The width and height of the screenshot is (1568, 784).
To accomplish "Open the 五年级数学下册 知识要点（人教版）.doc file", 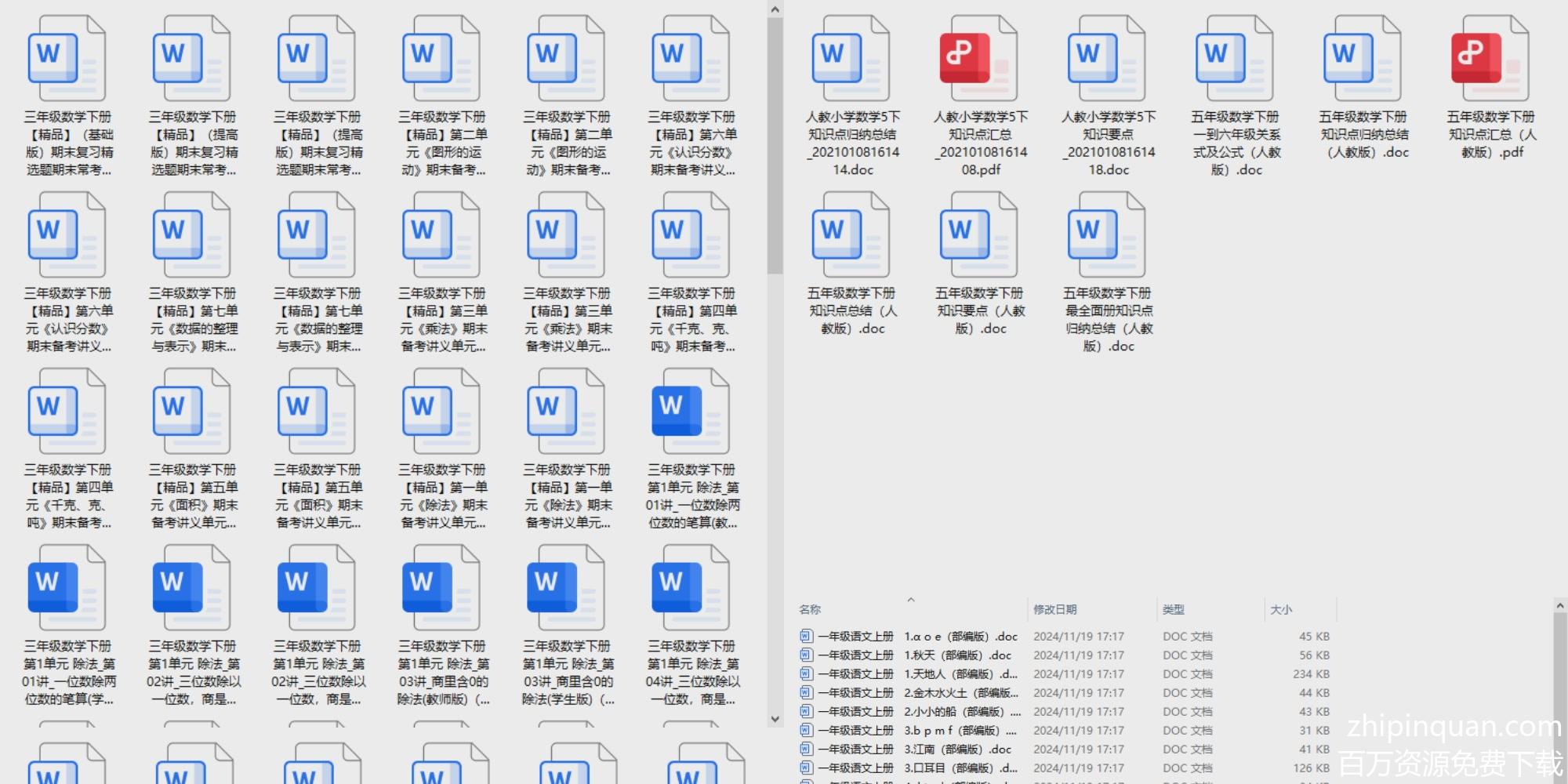I will pos(979,236).
